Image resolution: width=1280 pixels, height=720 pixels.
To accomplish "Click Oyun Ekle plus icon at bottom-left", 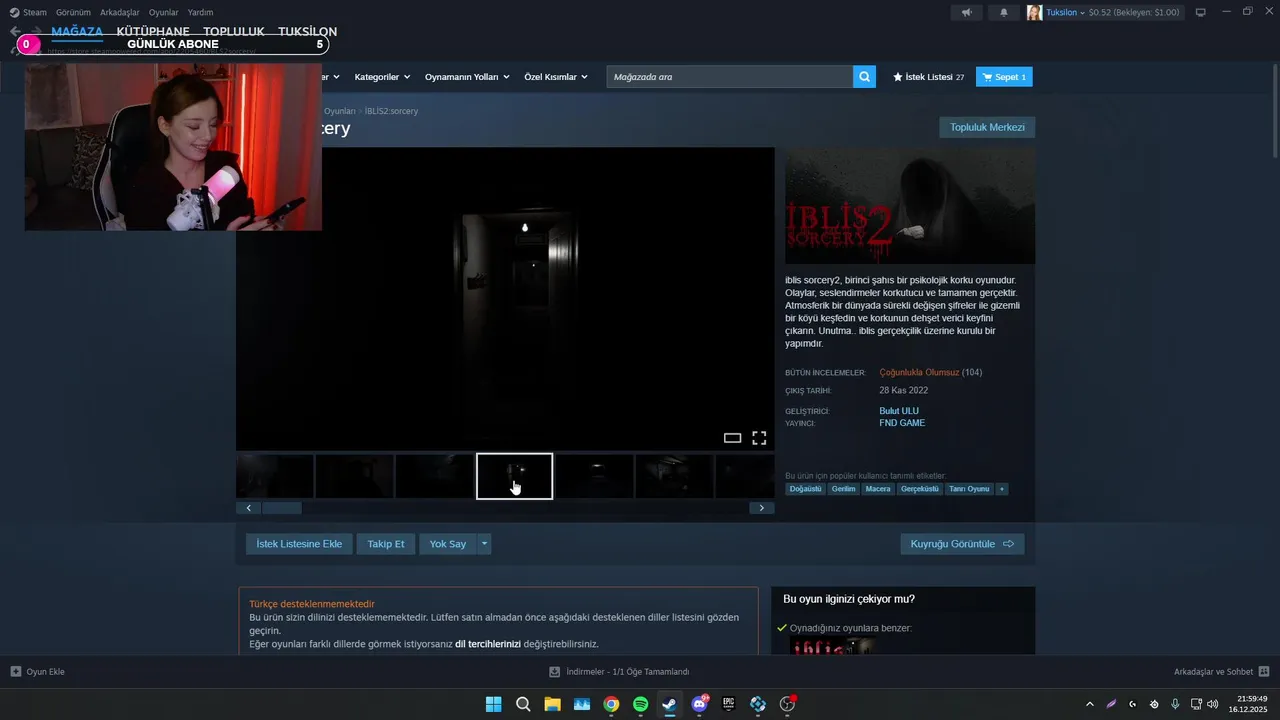I will pyautogui.click(x=15, y=672).
